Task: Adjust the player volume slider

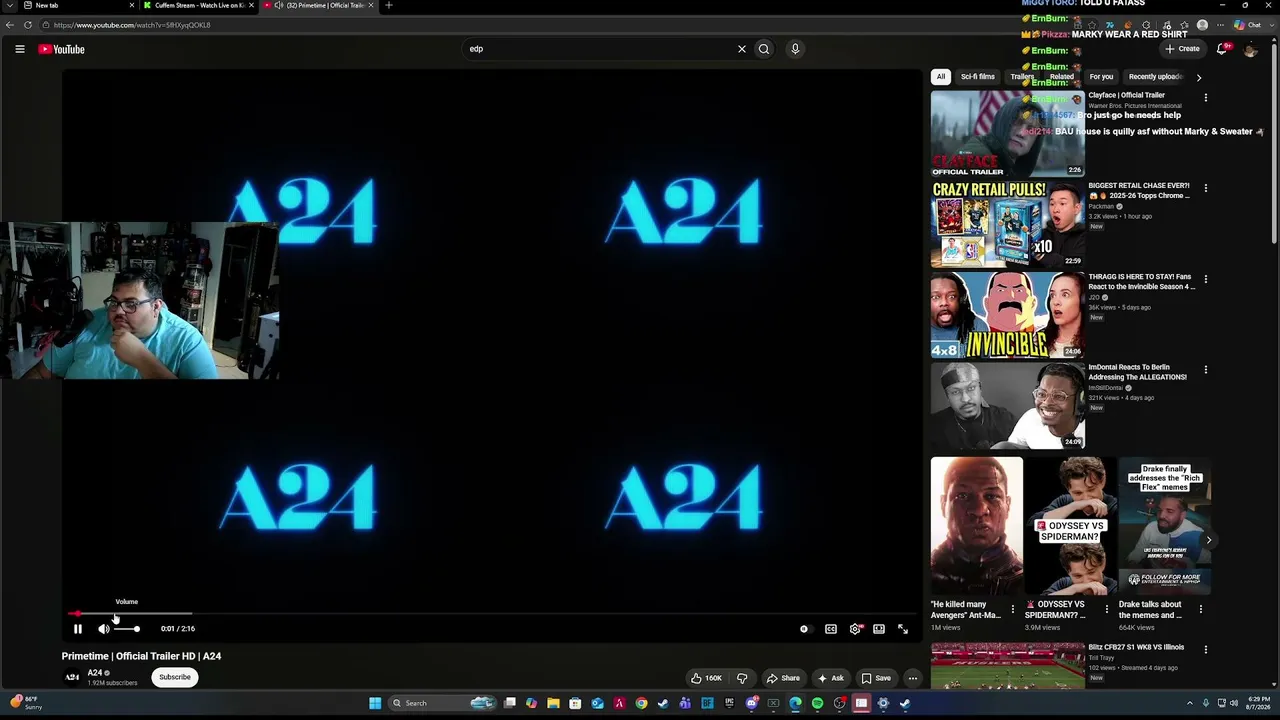Action: [x=127, y=629]
